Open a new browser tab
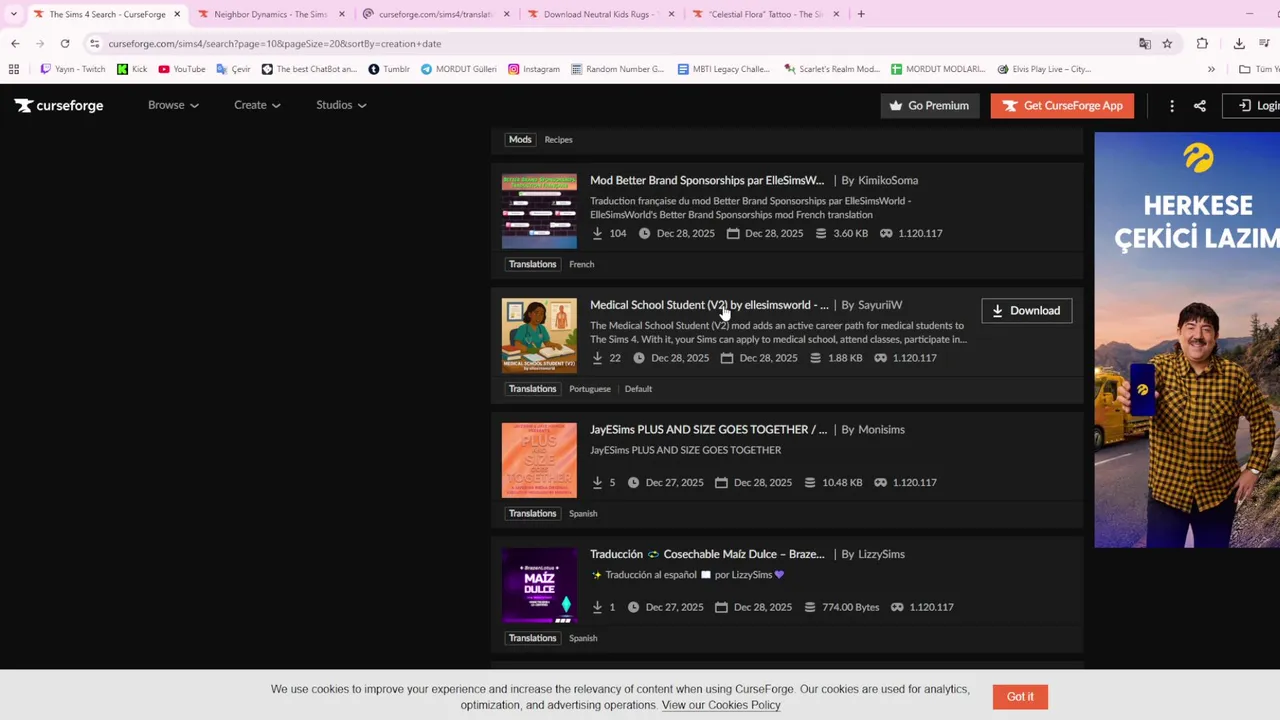Viewport: 1280px width, 720px height. 861,14
